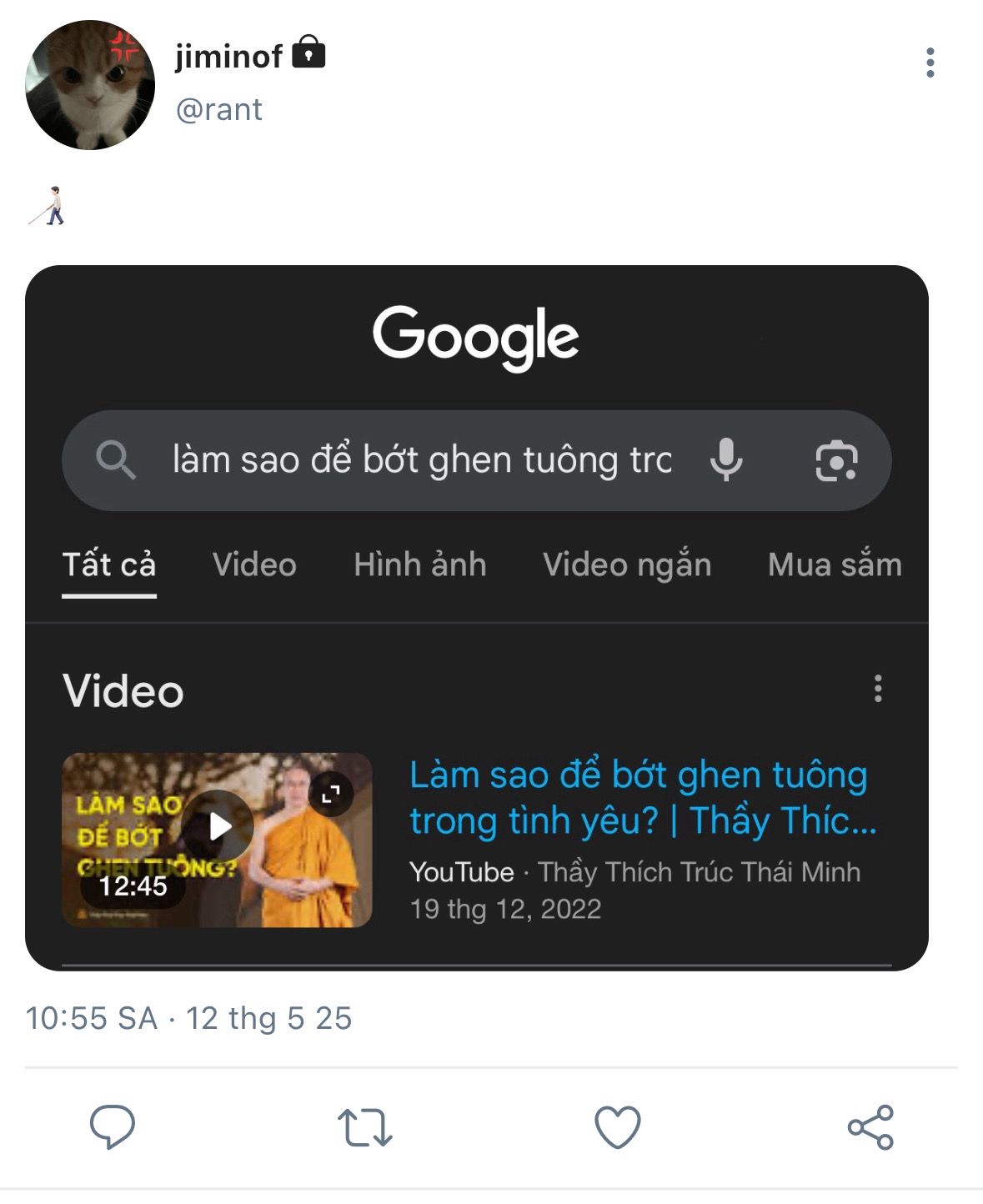The width and height of the screenshot is (983, 1204).
Task: Like the tweet with the heart icon
Action: click(617, 1127)
